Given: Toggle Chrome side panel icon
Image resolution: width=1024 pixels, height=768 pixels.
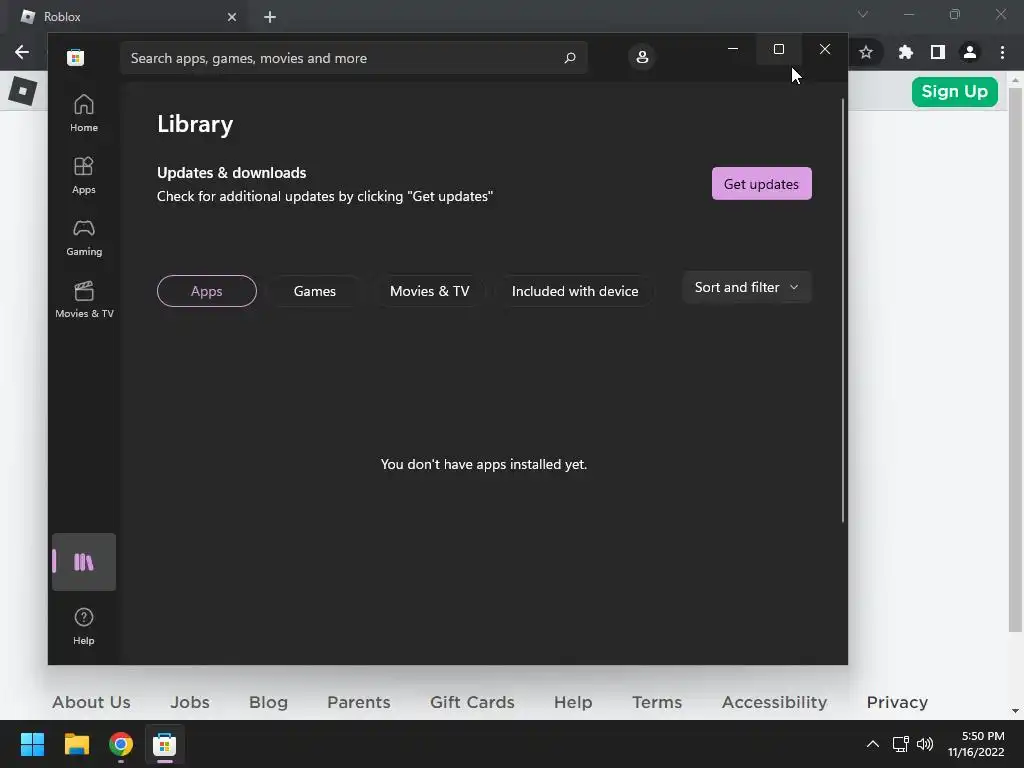Looking at the screenshot, I should coord(938,52).
